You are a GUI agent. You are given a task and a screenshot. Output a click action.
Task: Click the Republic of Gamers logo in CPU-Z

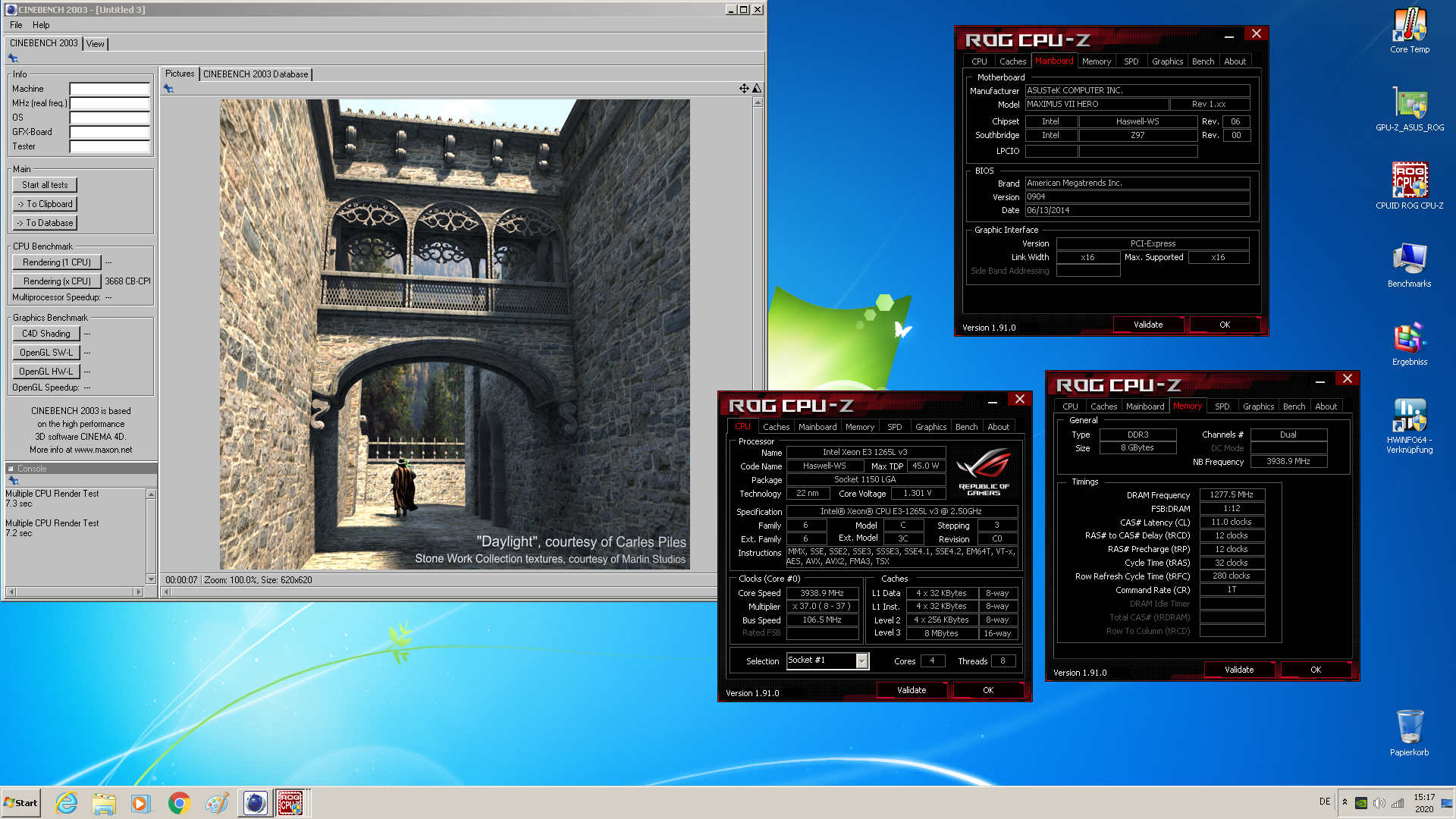tap(984, 472)
